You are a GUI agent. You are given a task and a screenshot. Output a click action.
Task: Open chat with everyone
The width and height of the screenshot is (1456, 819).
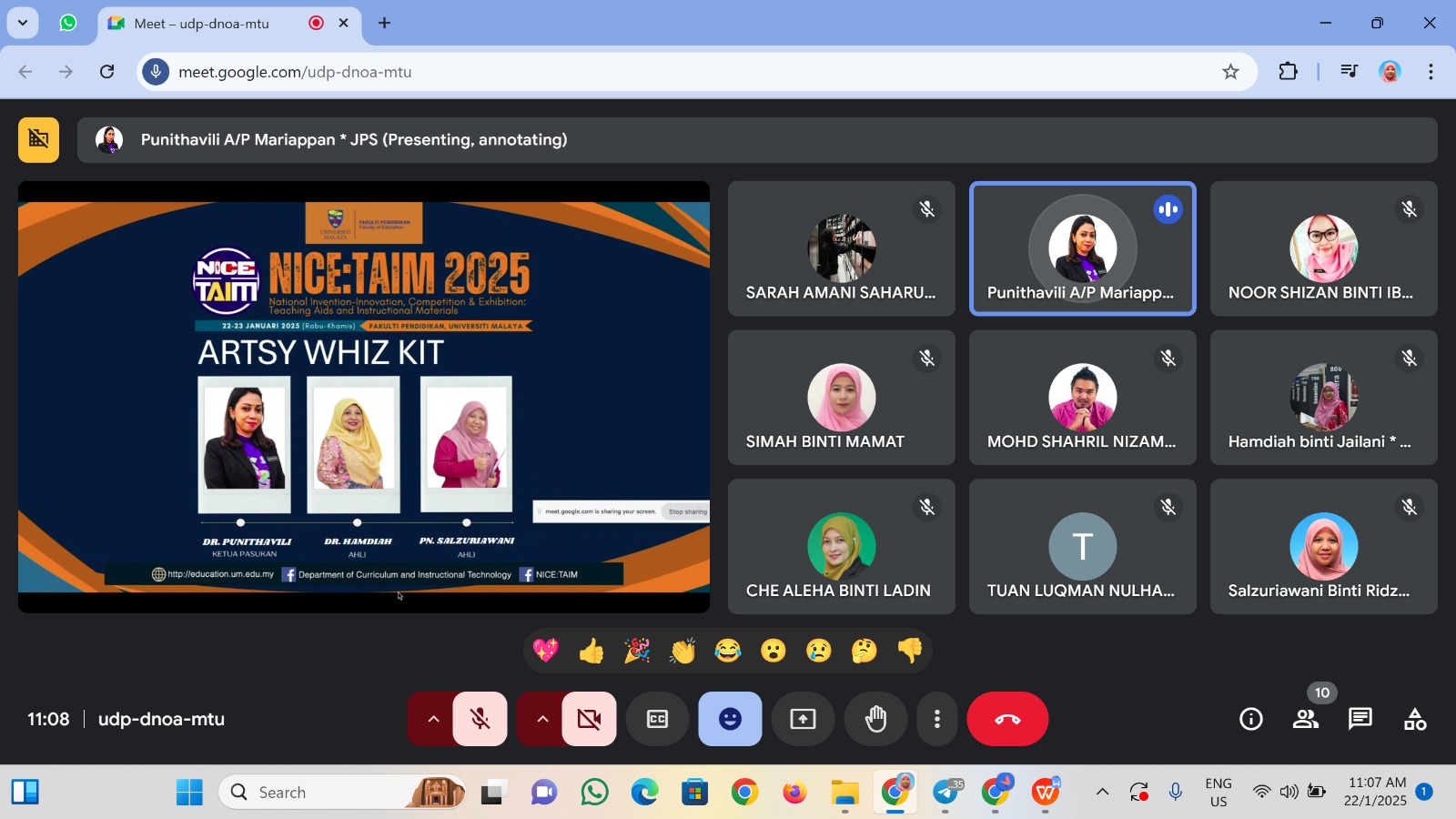[1360, 719]
